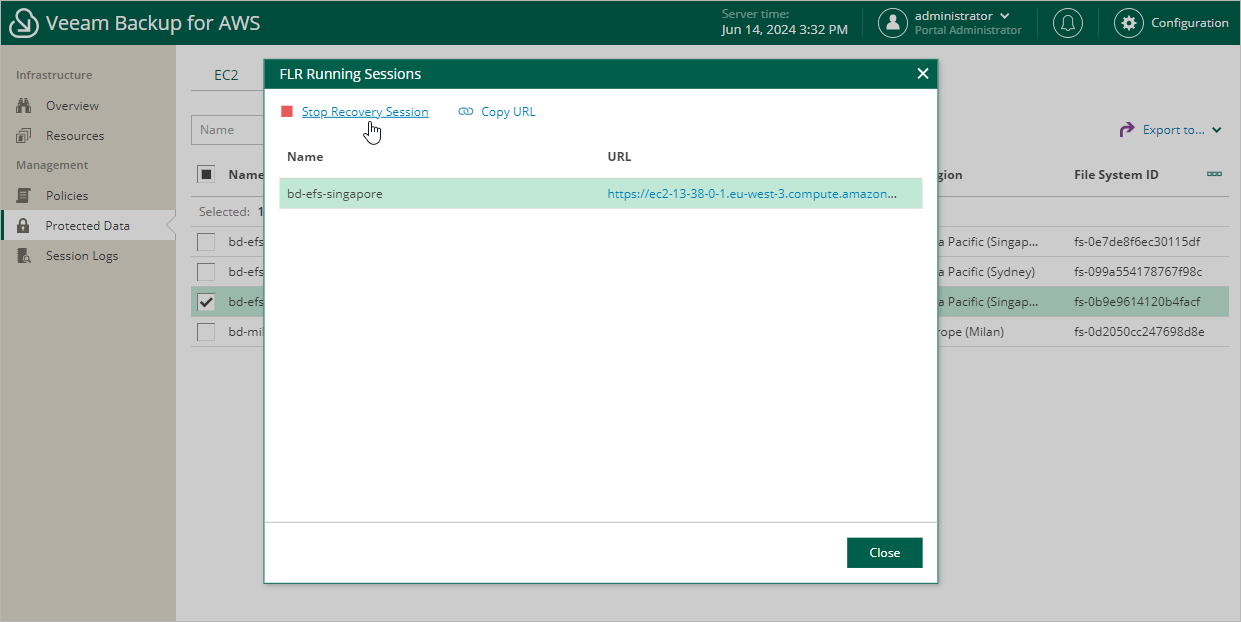1241x622 pixels.
Task: Select the bd-efs-singapore session name
Action: [x=335, y=194]
